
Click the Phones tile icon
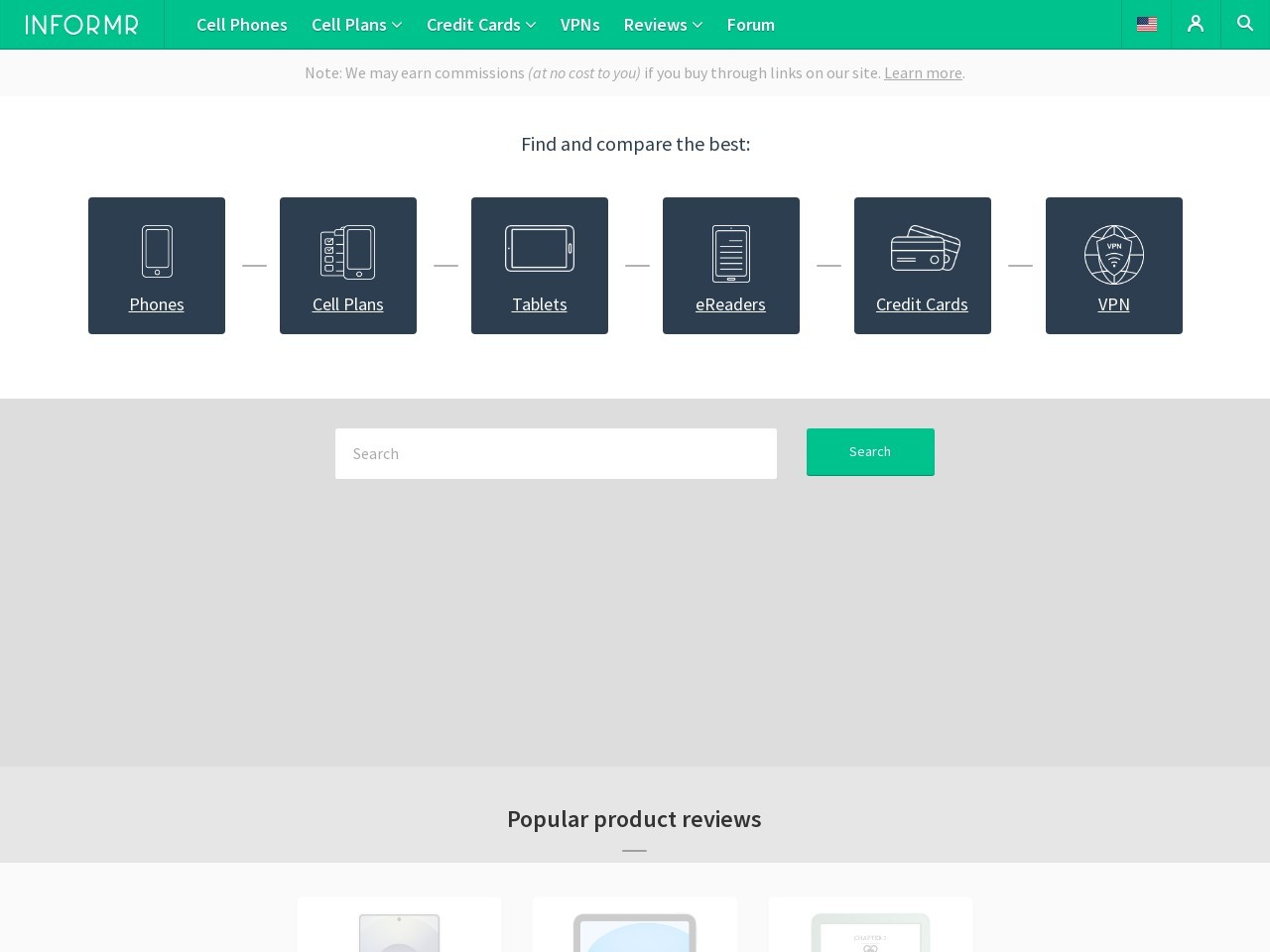(x=157, y=251)
